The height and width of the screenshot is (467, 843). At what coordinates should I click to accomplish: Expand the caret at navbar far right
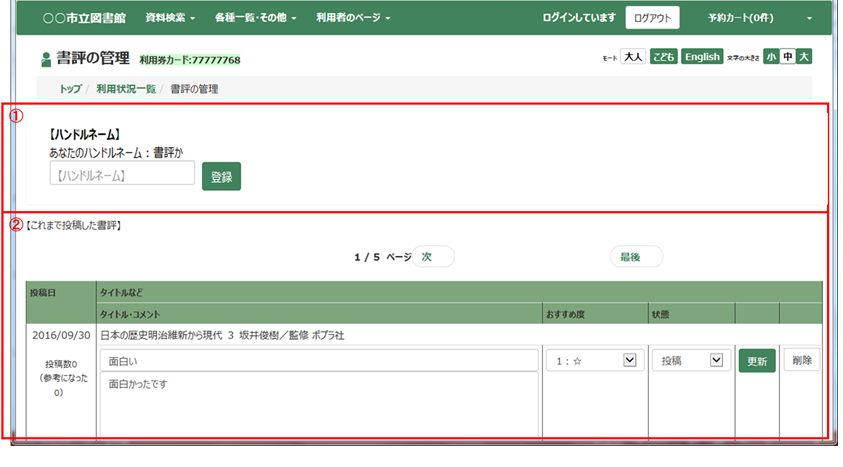click(809, 19)
